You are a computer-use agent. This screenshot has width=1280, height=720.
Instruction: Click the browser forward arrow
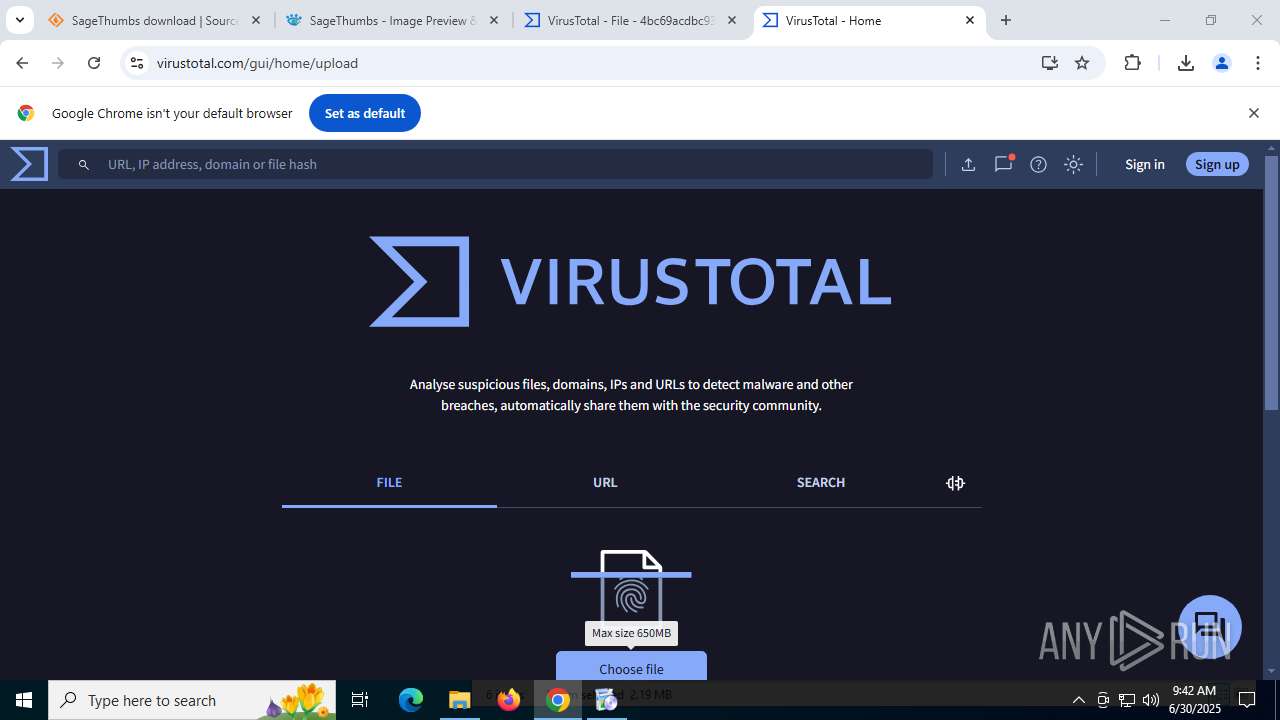coord(58,63)
